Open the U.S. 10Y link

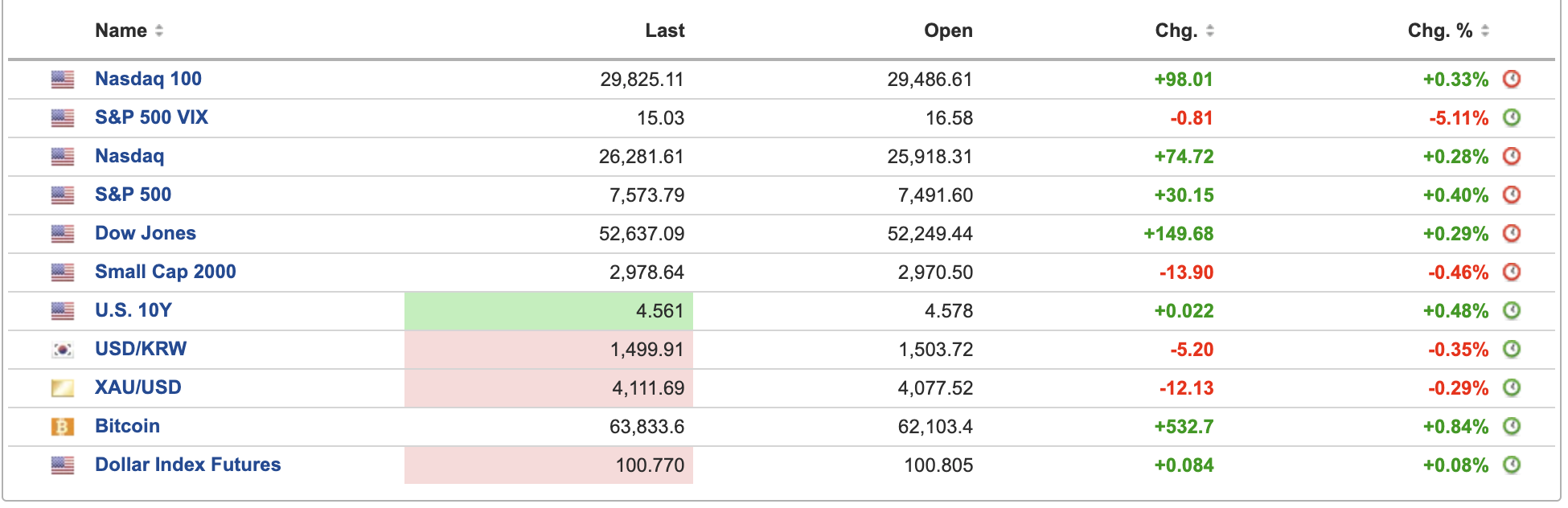(x=133, y=310)
